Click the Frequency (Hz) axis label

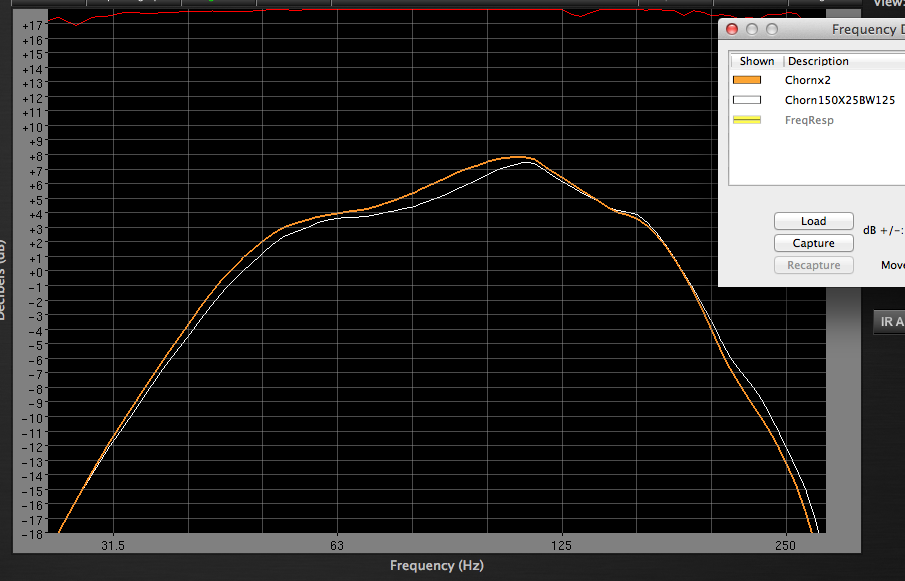click(437, 565)
